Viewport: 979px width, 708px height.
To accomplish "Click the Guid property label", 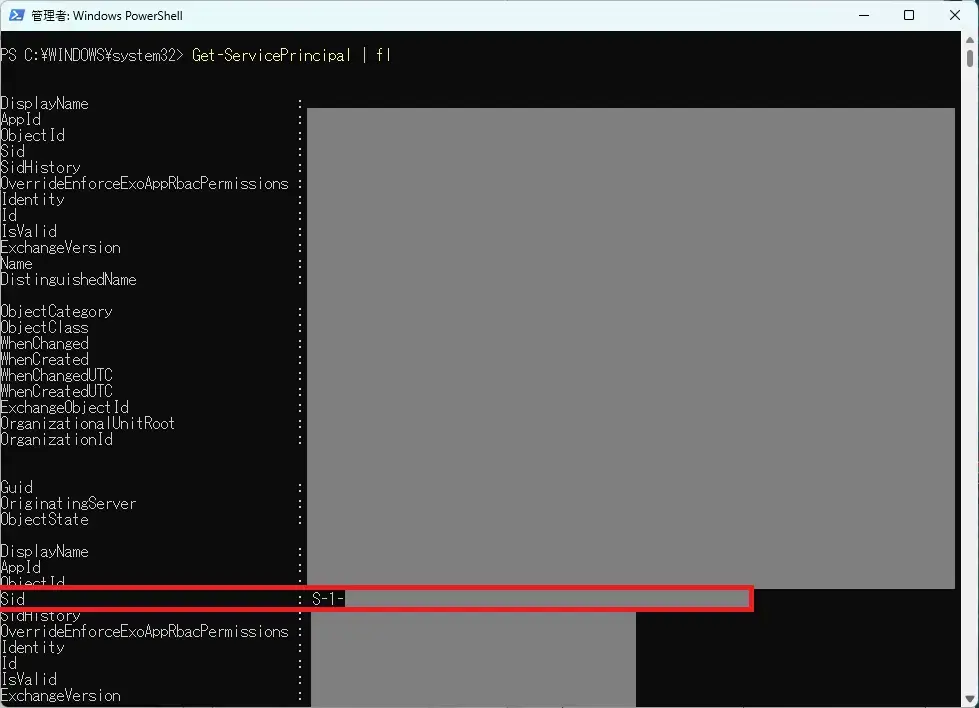I will [17, 488].
